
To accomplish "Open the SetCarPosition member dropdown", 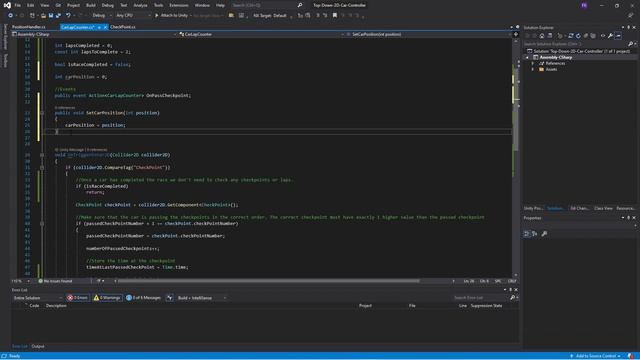I will tap(430, 34).
